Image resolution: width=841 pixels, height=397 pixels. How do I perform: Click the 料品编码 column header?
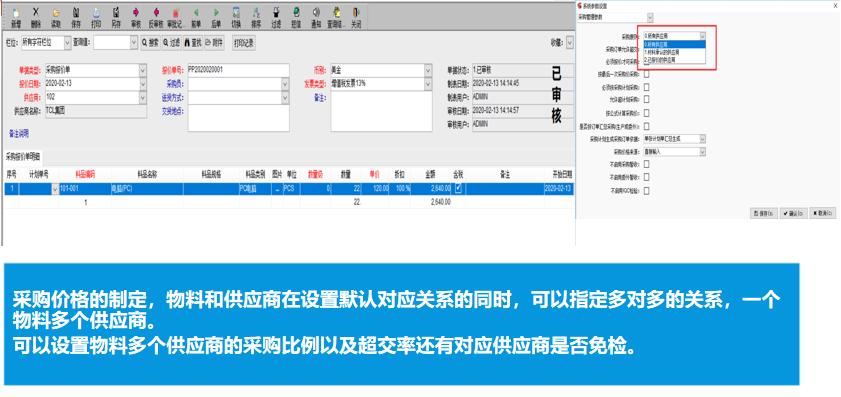point(85,174)
